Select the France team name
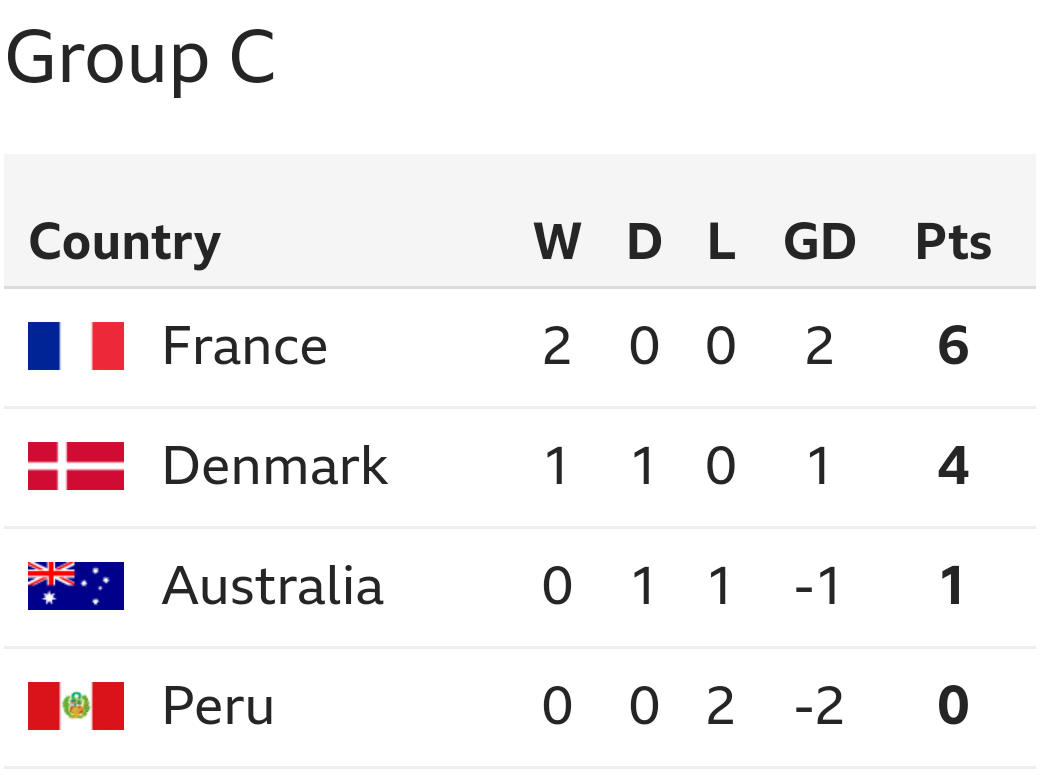The image size is (1045, 778). point(245,346)
